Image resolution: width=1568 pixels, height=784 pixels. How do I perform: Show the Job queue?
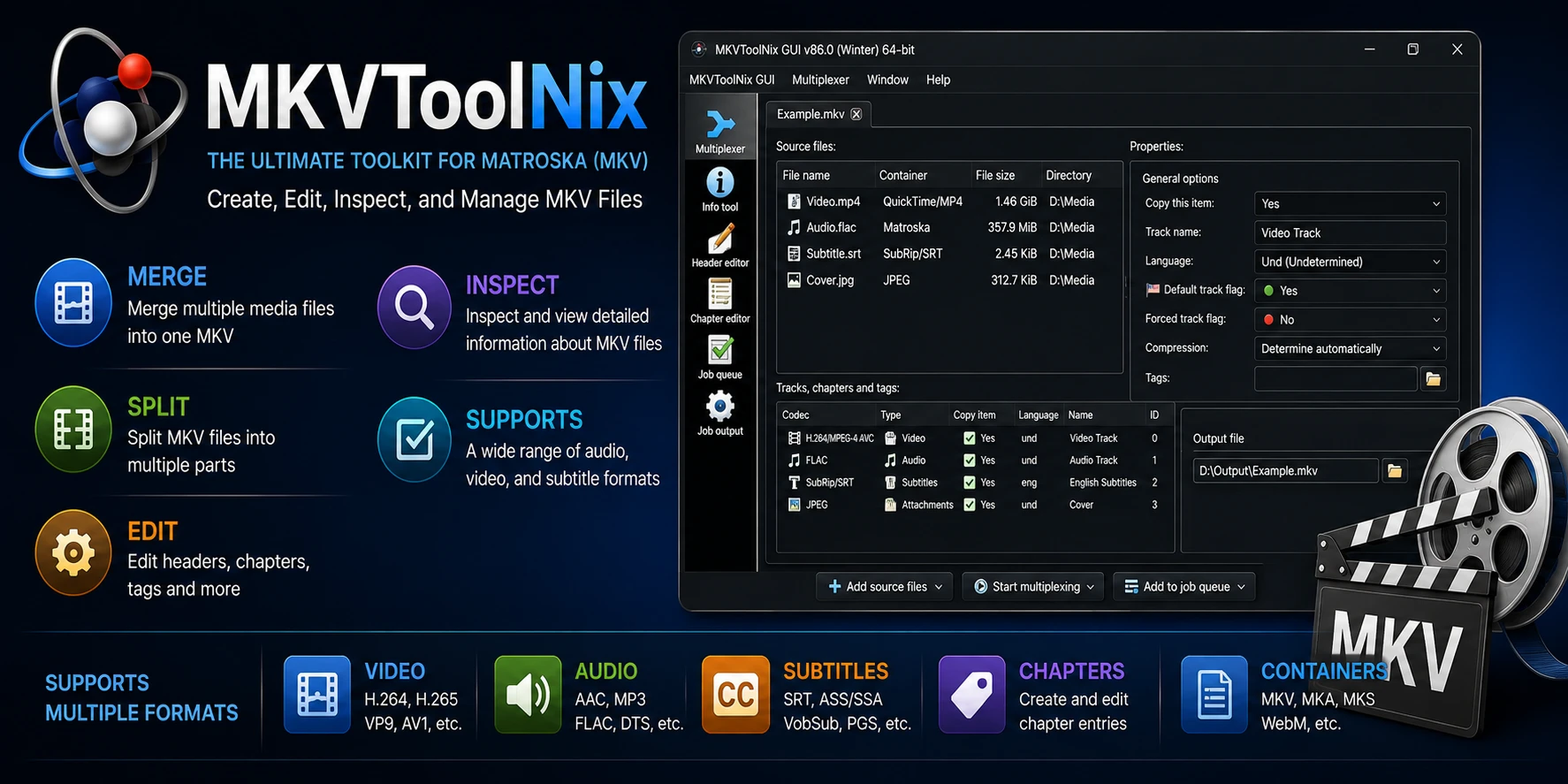click(720, 357)
